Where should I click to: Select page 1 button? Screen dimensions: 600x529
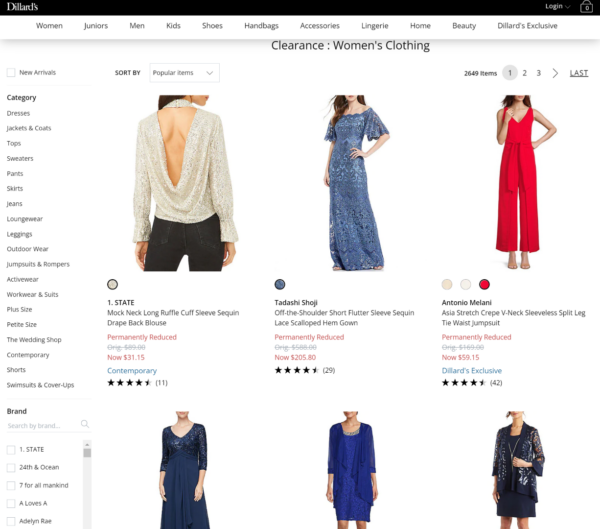pos(510,73)
